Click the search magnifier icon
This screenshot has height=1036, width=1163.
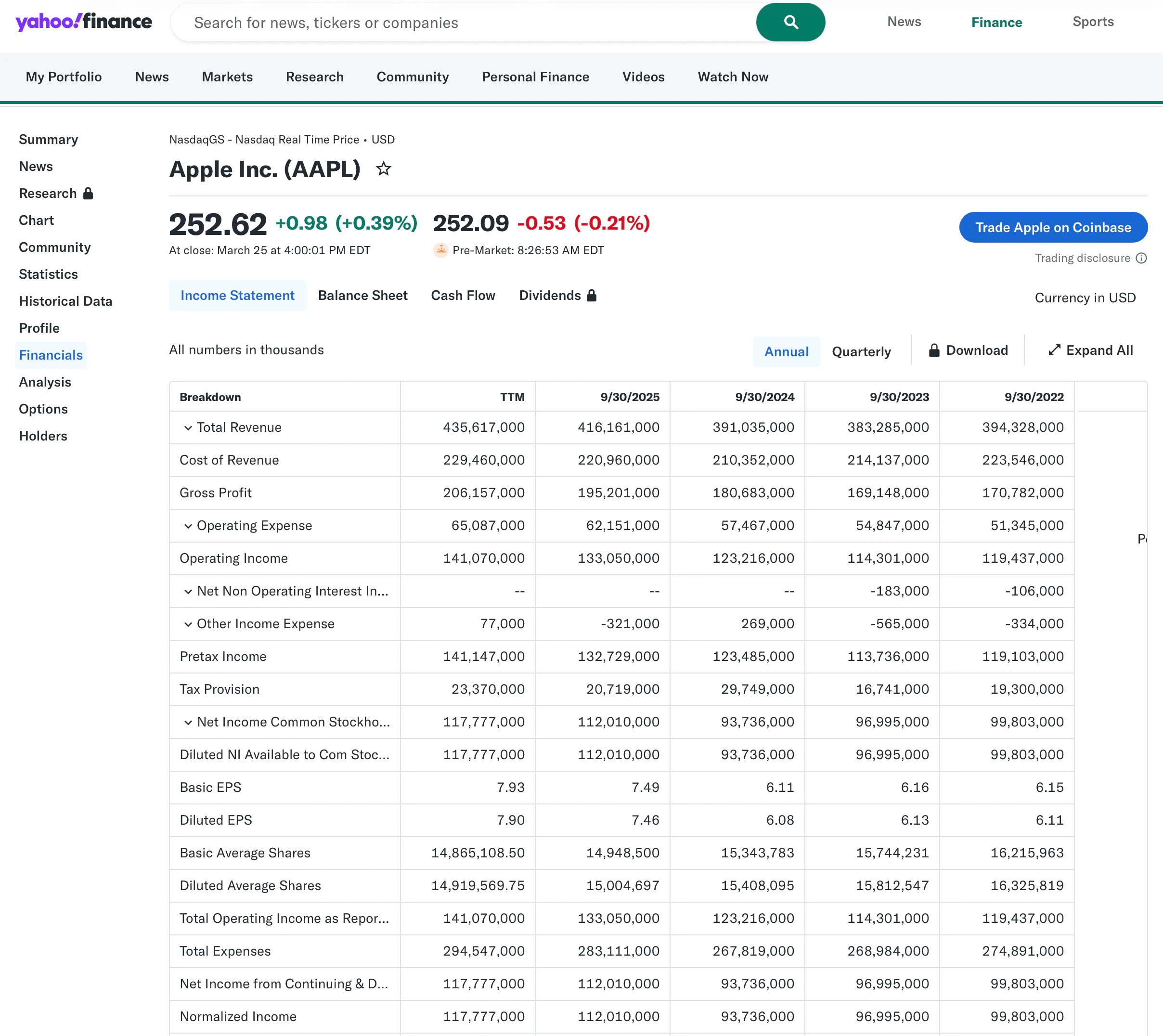(791, 22)
